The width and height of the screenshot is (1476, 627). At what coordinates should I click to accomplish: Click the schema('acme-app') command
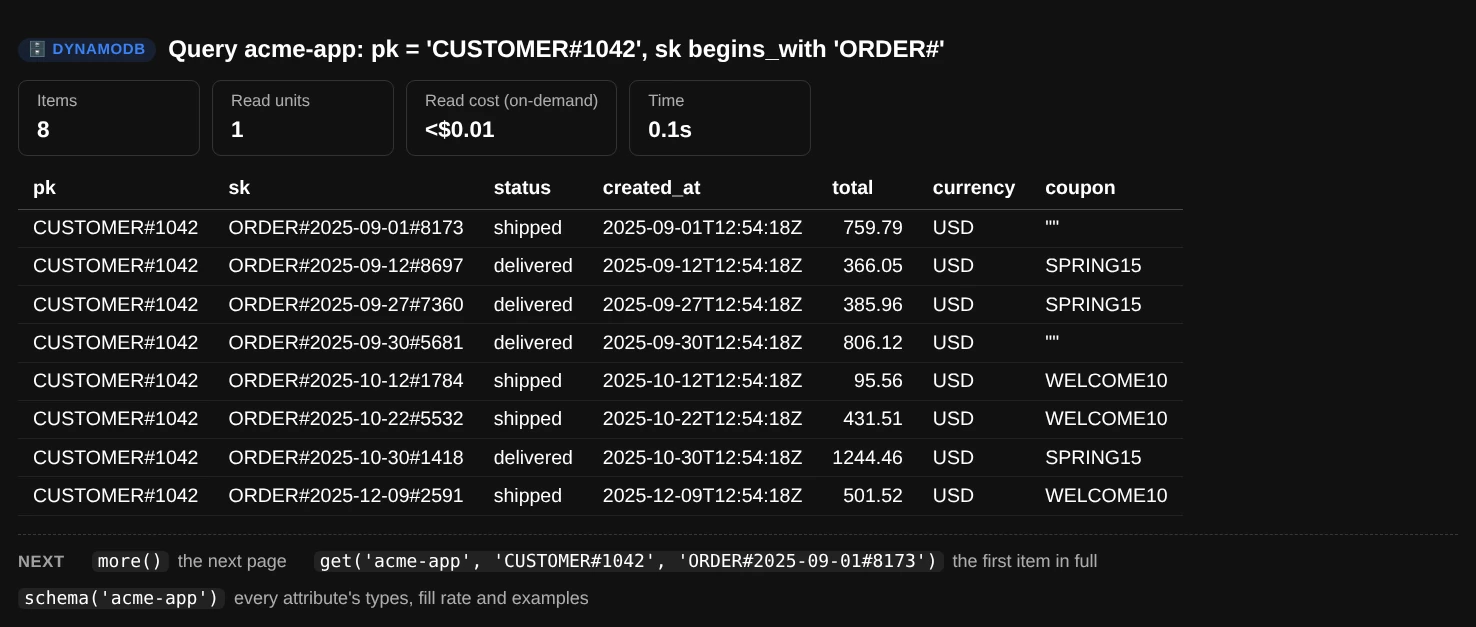coord(121,598)
